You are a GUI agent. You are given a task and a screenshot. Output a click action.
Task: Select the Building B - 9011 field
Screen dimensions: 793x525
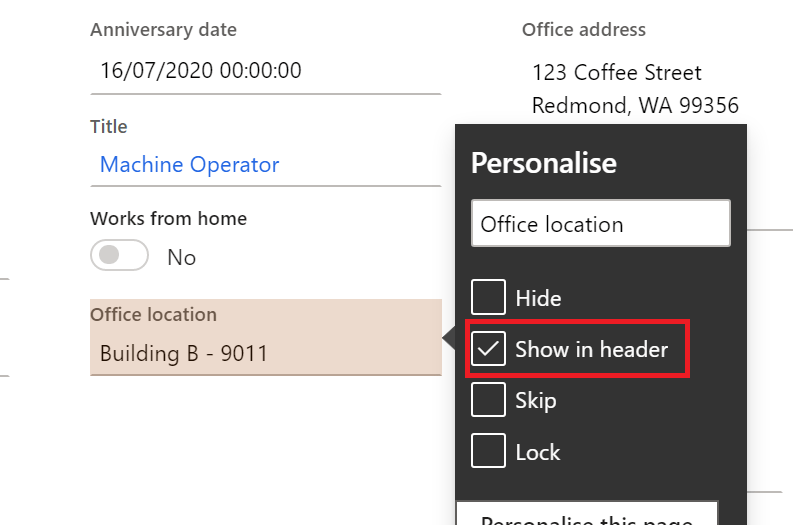[265, 353]
